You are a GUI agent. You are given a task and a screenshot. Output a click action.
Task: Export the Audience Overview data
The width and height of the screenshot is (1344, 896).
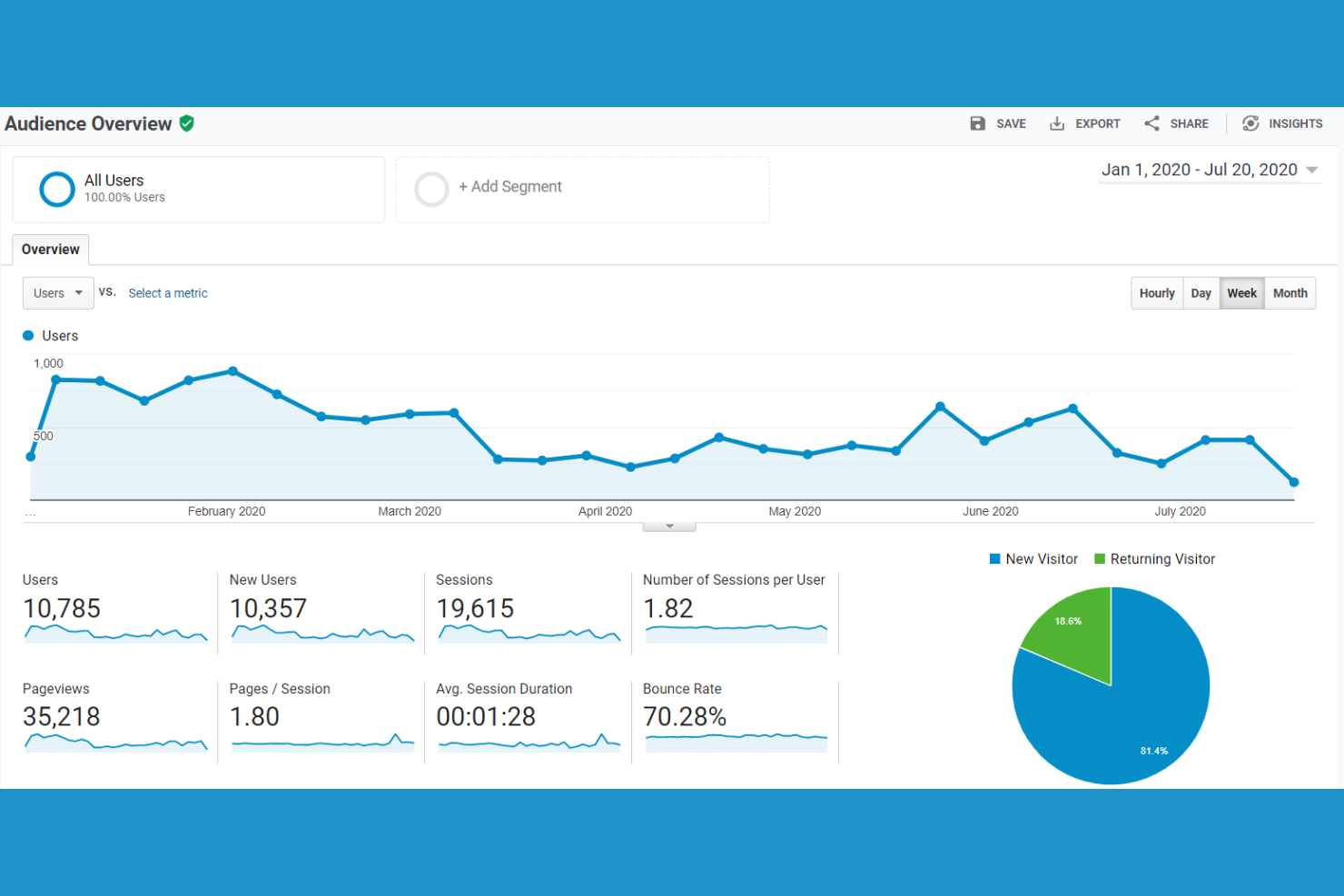click(1084, 123)
